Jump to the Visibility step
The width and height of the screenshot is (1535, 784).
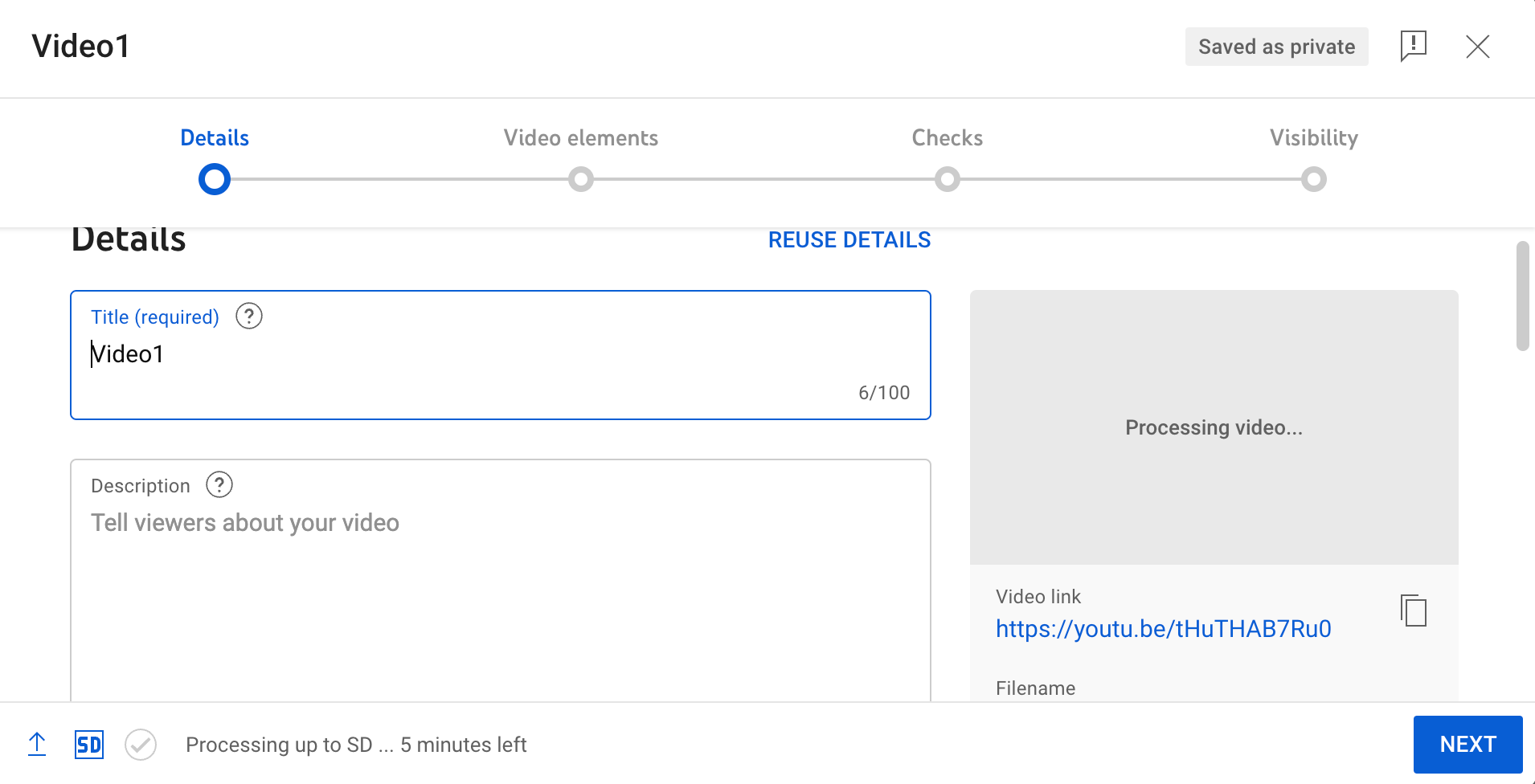1314,138
